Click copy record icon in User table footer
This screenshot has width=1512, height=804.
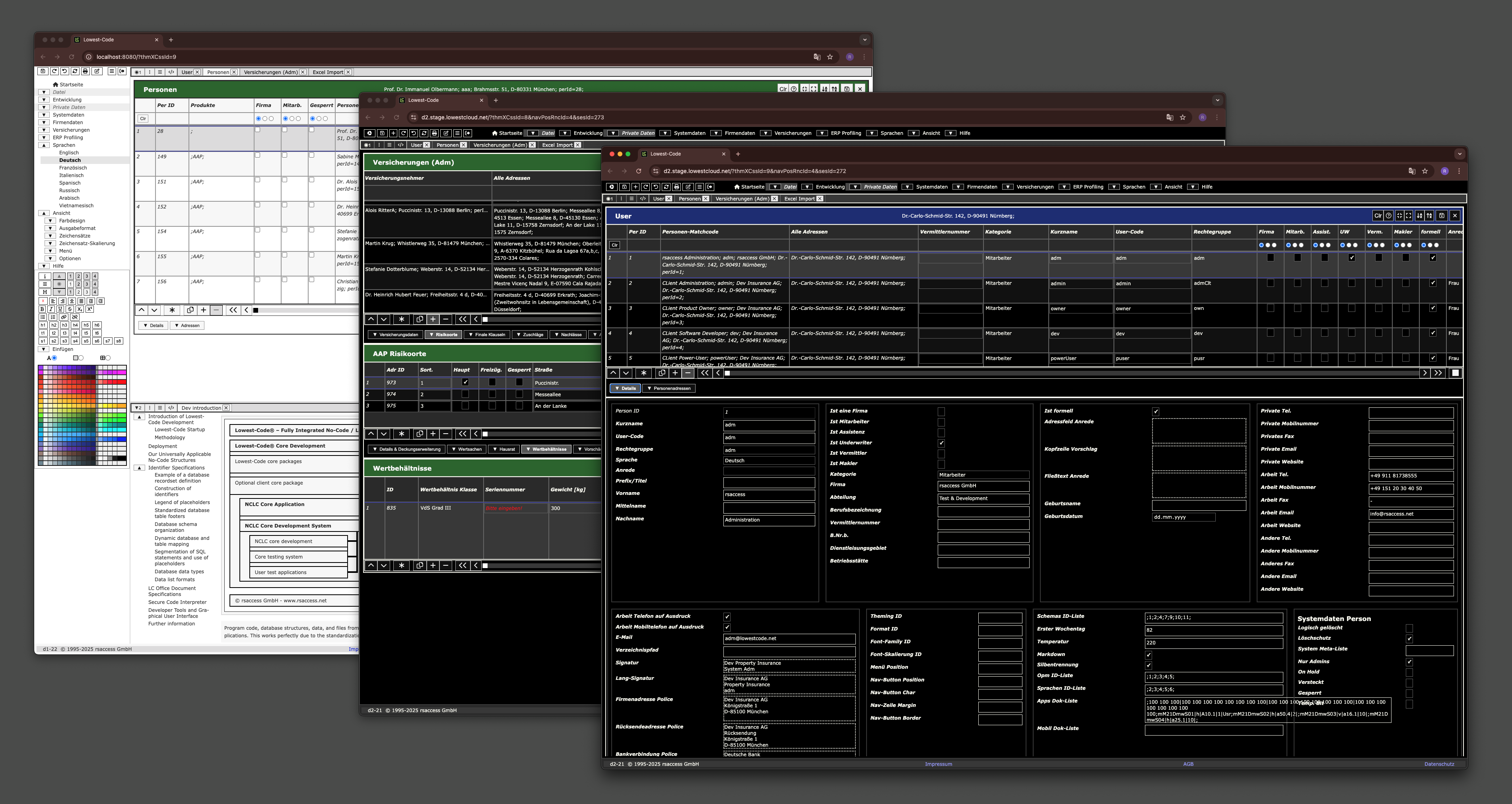click(x=662, y=373)
